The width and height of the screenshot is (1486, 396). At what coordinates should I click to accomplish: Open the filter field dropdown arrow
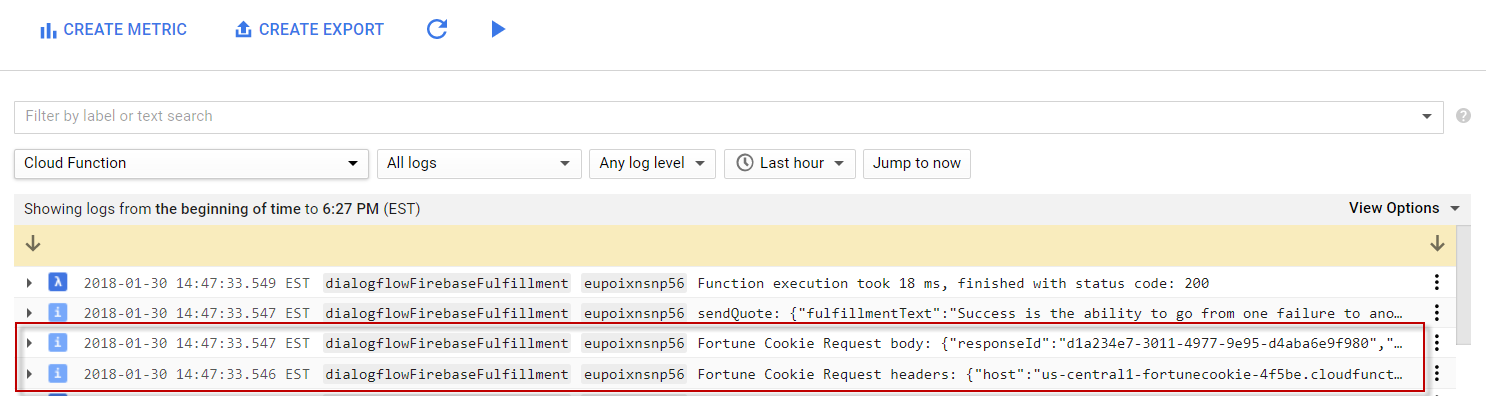(1427, 116)
